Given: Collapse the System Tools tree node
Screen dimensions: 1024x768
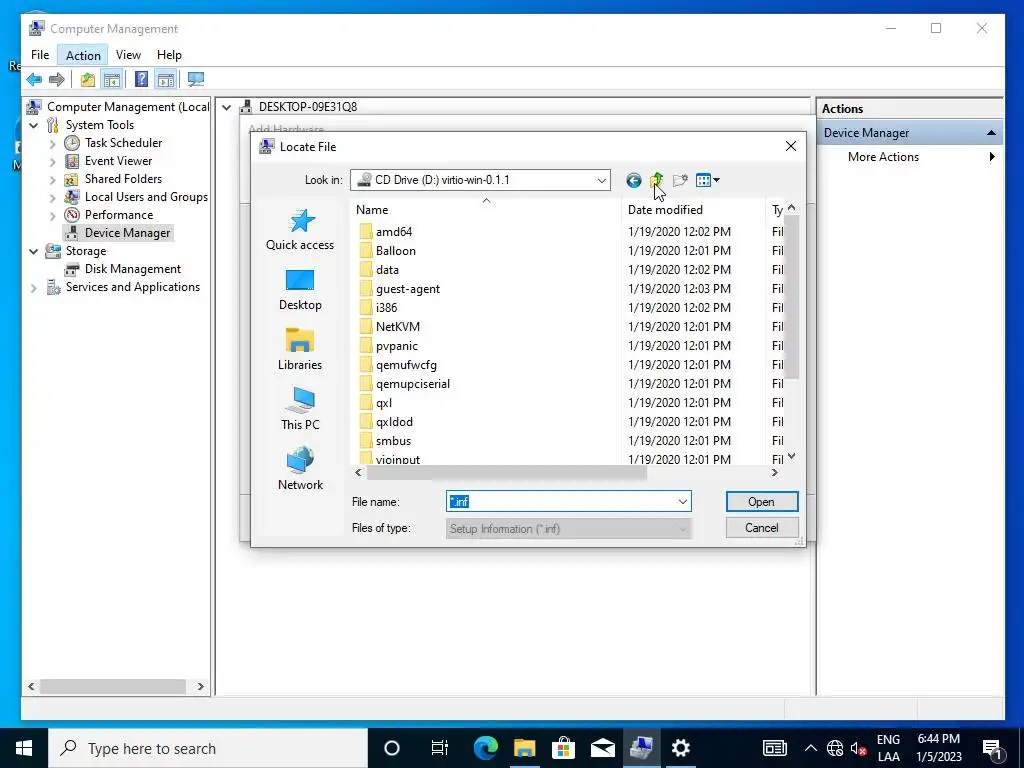Looking at the screenshot, I should [34, 125].
